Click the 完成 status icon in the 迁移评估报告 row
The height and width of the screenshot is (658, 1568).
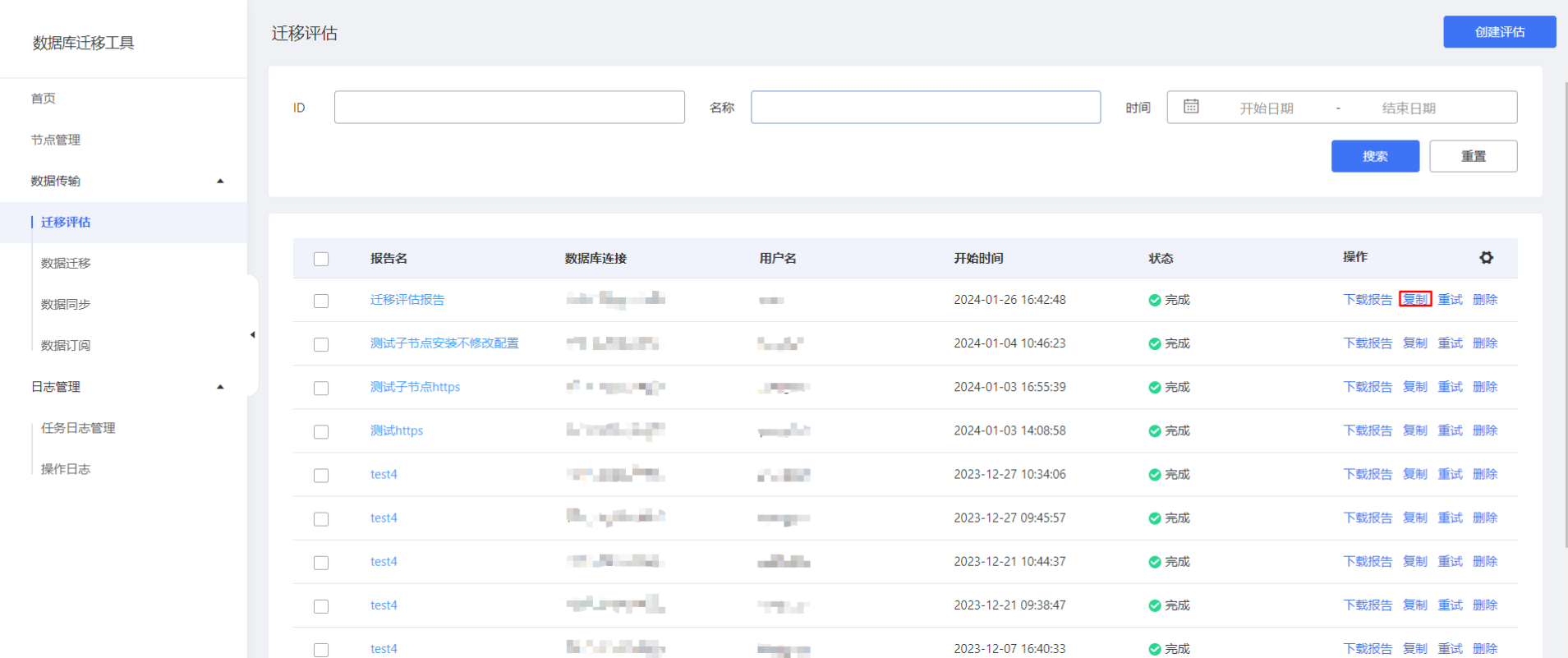1155,300
